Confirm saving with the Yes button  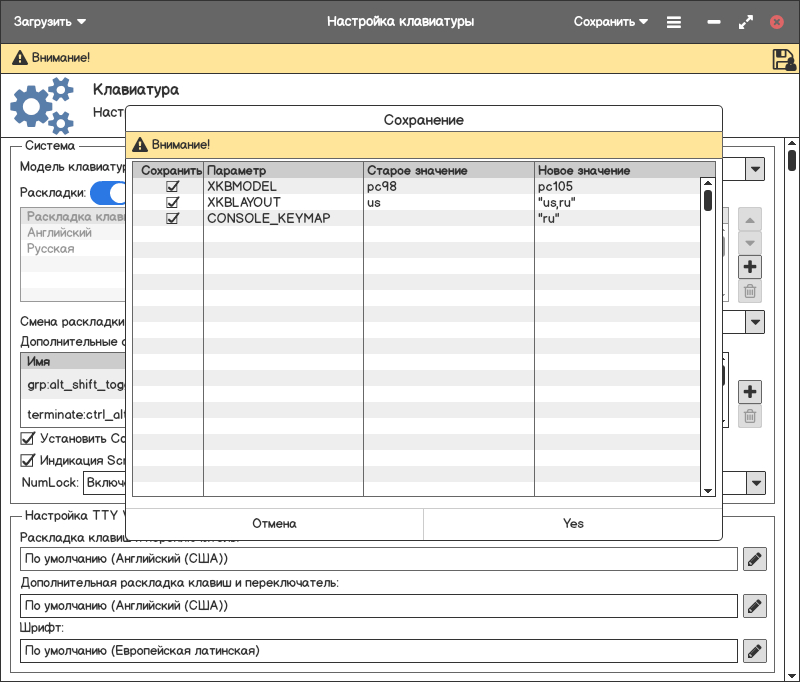573,523
